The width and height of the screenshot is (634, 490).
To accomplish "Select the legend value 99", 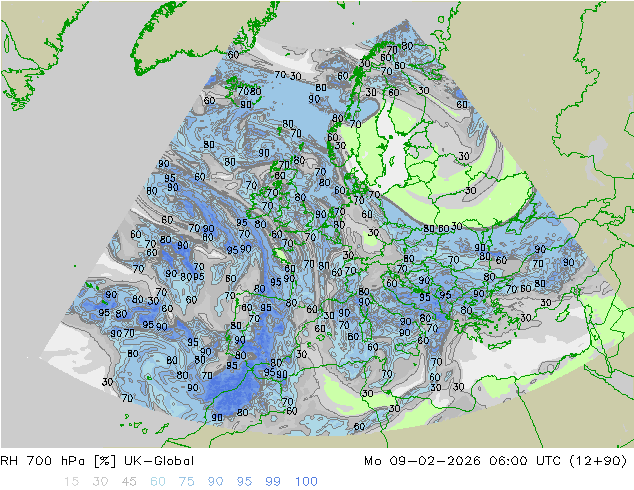I will point(273,482).
